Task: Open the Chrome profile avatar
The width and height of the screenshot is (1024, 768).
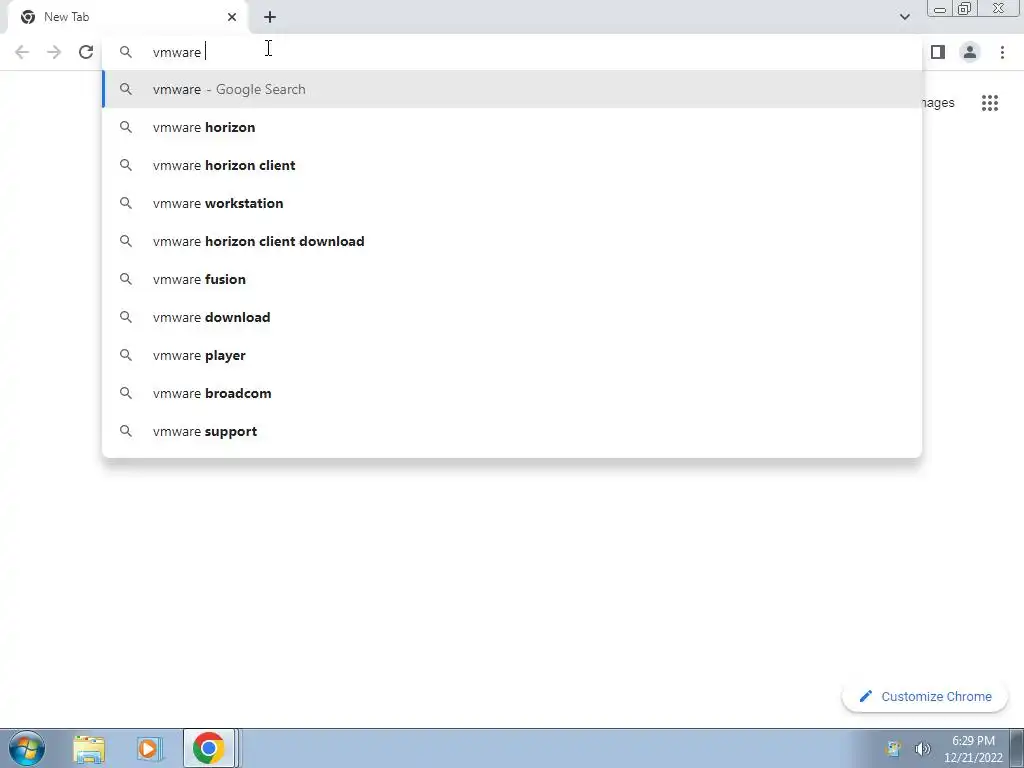Action: pos(970,52)
